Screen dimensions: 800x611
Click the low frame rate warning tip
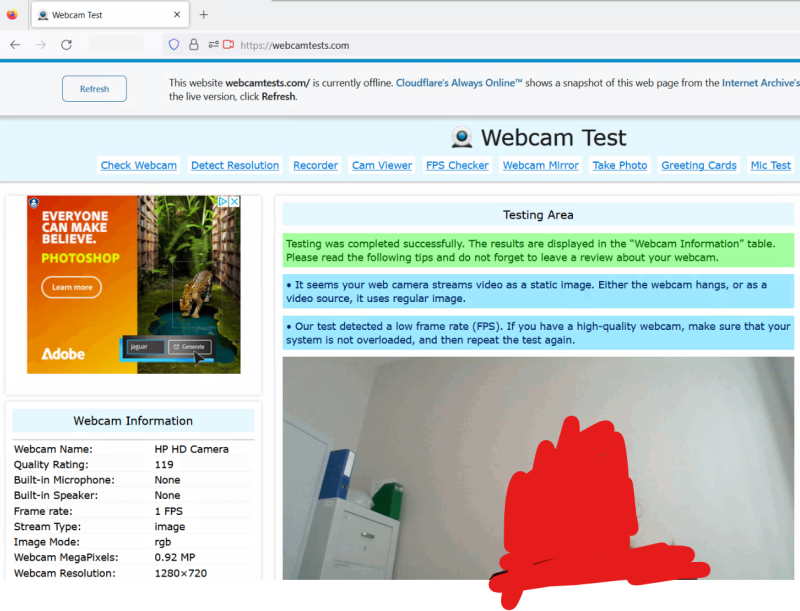pyautogui.click(x=538, y=333)
